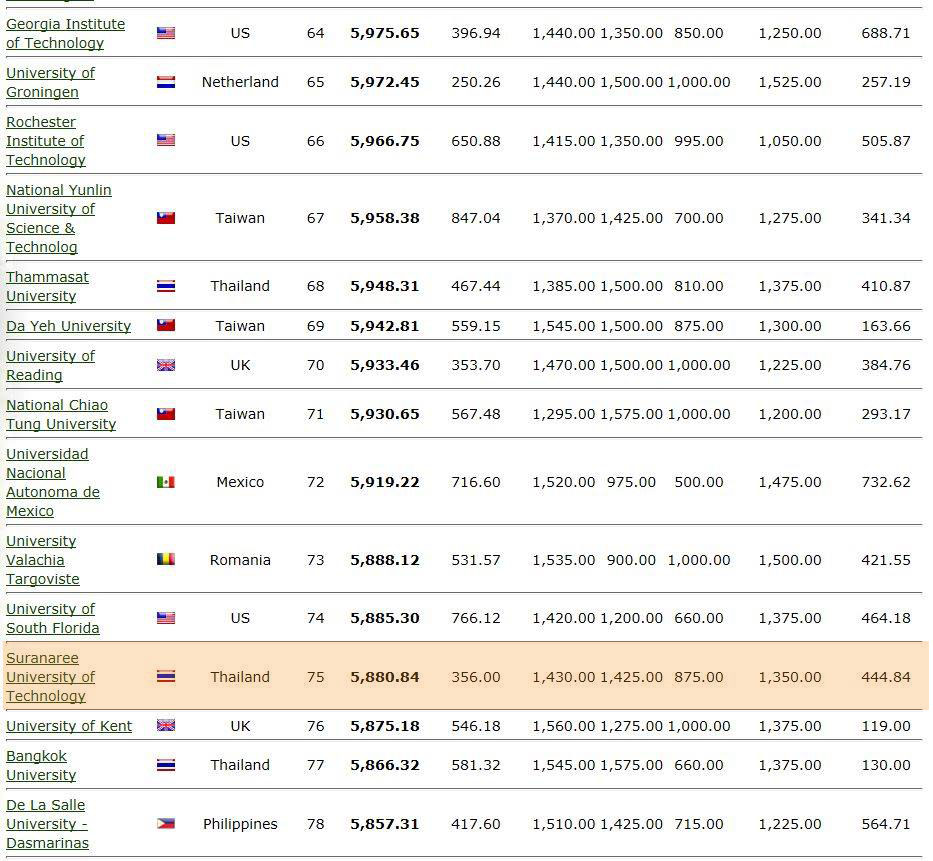Click the Taiwan flag beside Da Yeh University

[x=166, y=325]
